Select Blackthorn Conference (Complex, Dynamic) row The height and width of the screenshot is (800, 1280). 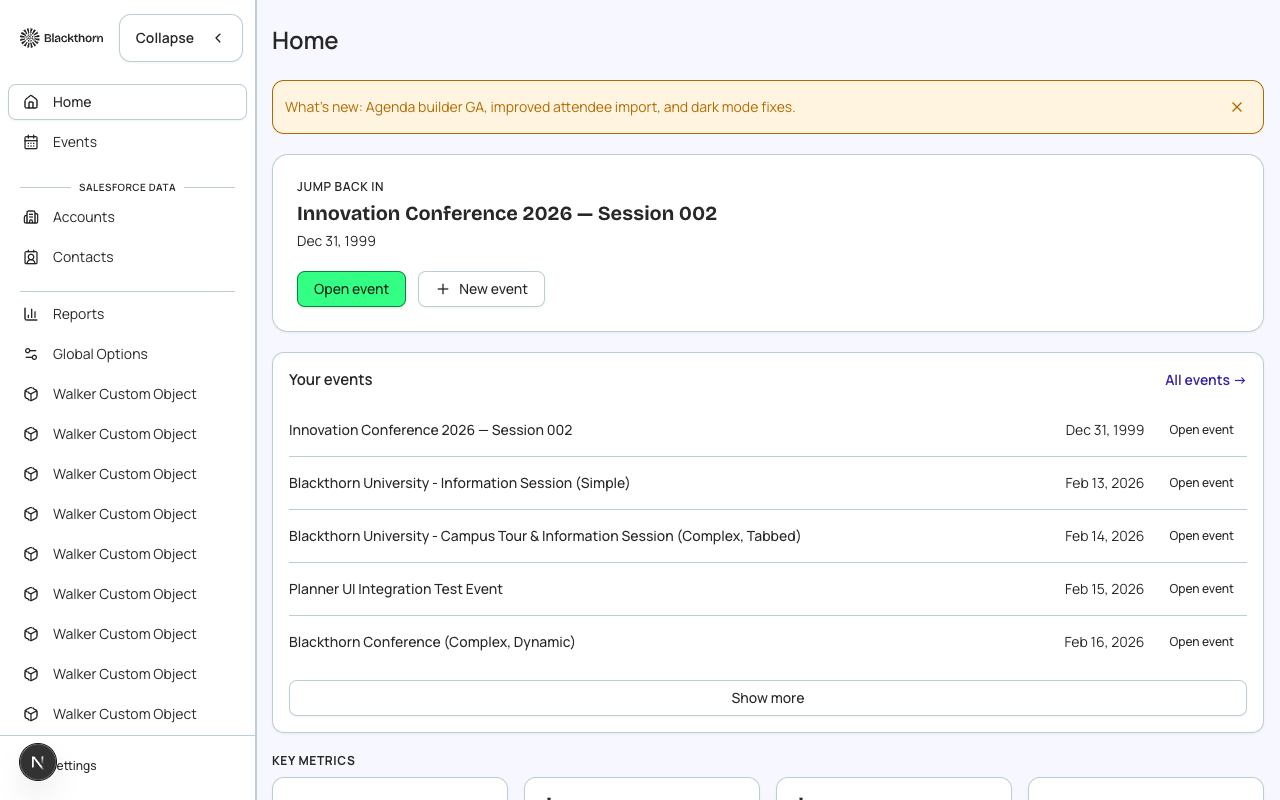(x=768, y=642)
